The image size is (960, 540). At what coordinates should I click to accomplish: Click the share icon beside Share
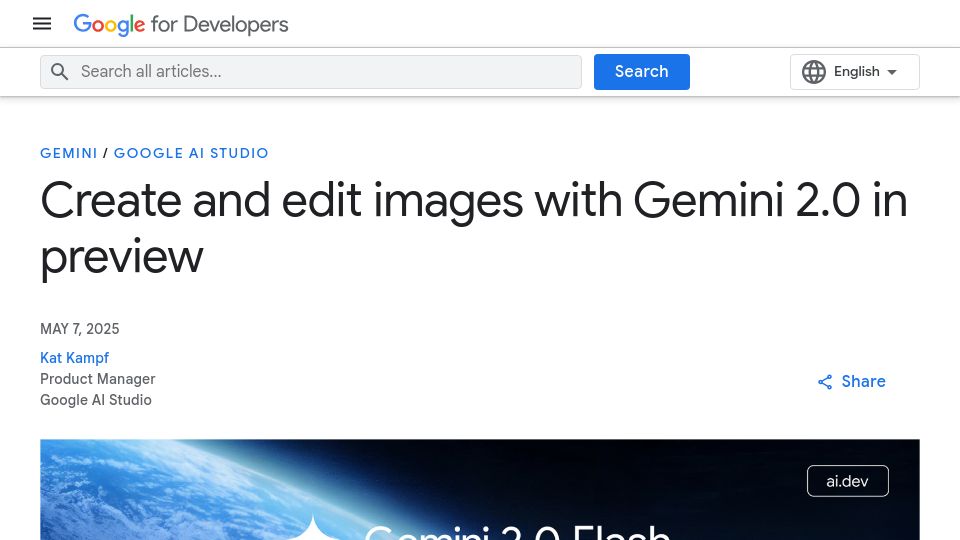click(x=825, y=382)
